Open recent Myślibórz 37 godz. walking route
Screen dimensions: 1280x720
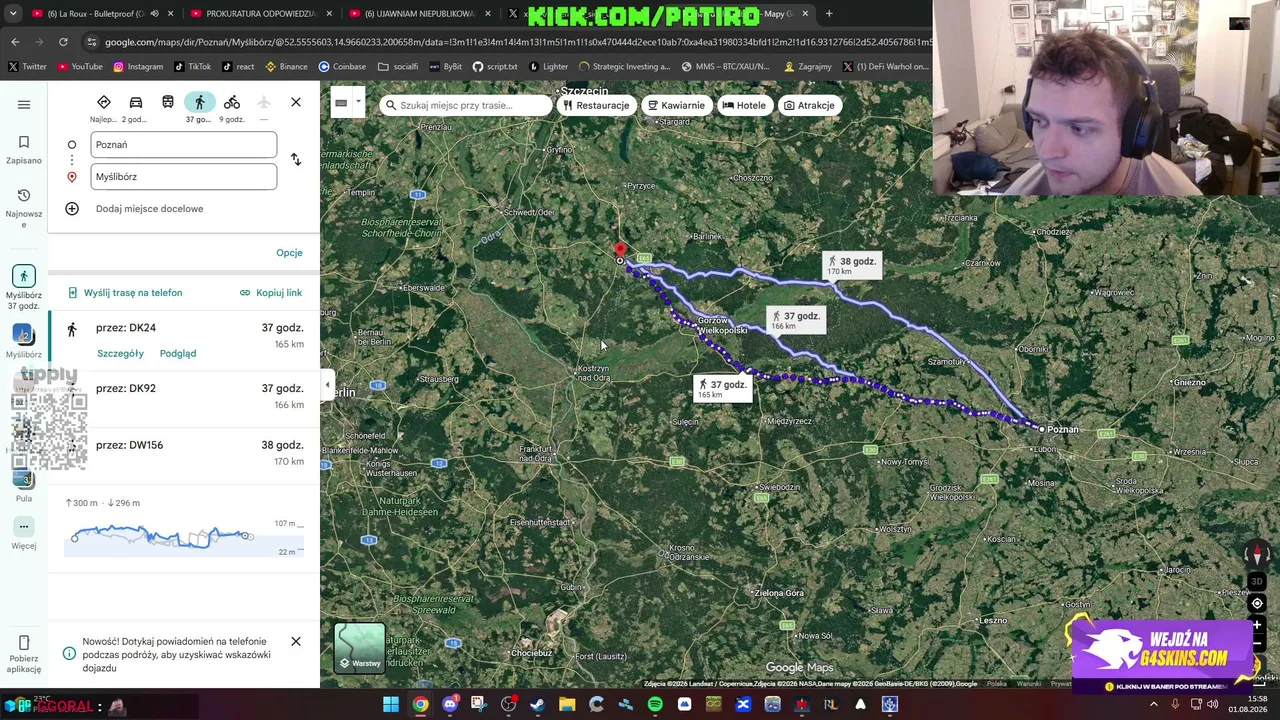(x=24, y=287)
